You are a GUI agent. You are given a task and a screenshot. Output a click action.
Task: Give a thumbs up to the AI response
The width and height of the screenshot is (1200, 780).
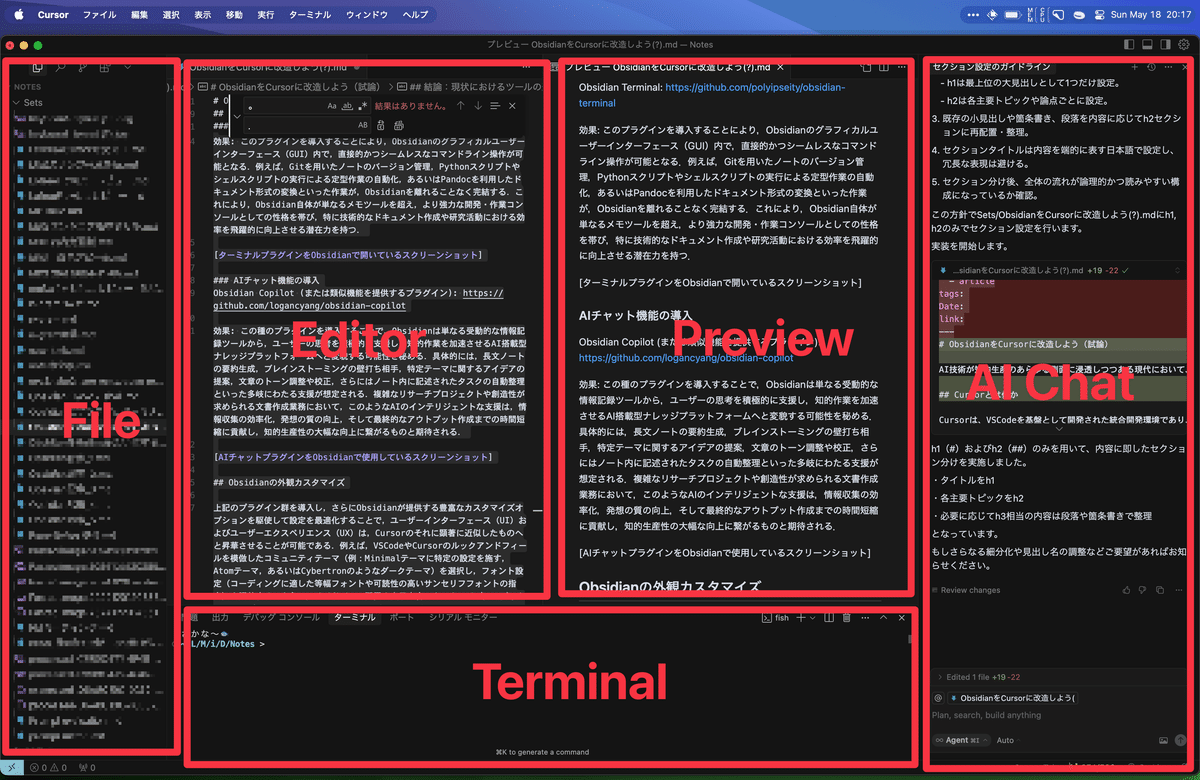click(x=1127, y=590)
